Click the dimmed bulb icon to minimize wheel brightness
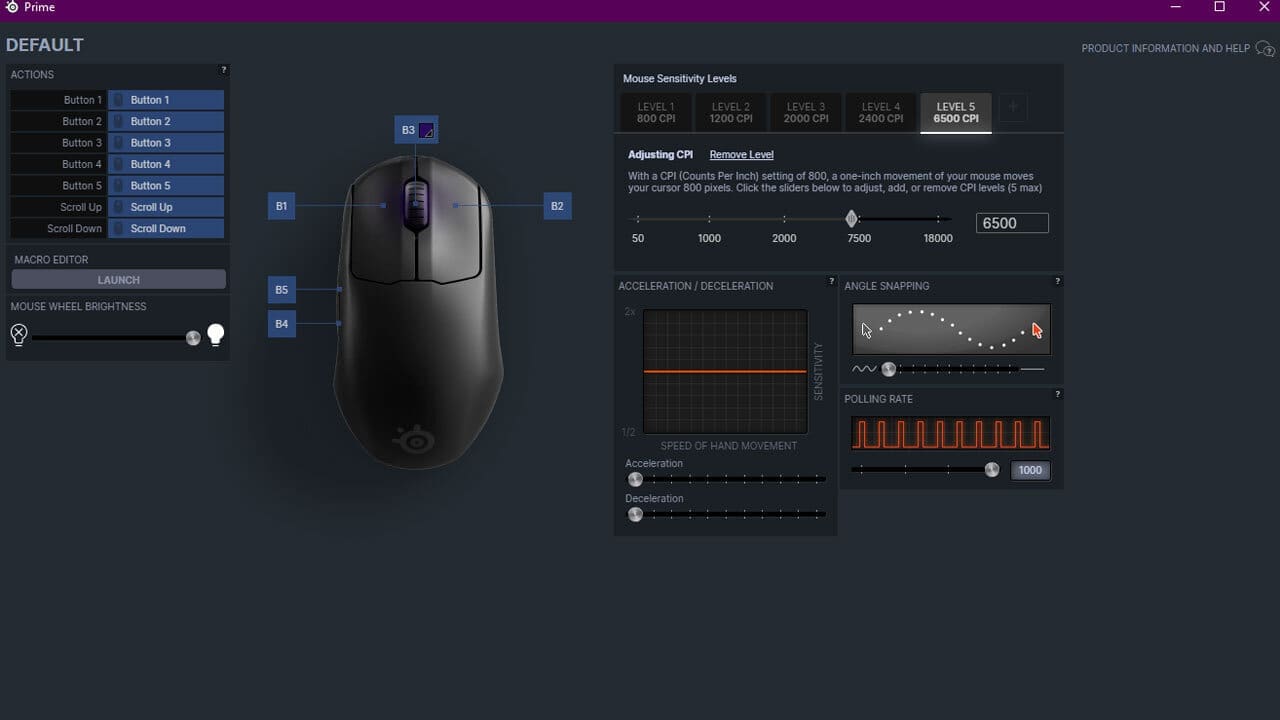Viewport: 1280px width, 720px height. tap(18, 335)
